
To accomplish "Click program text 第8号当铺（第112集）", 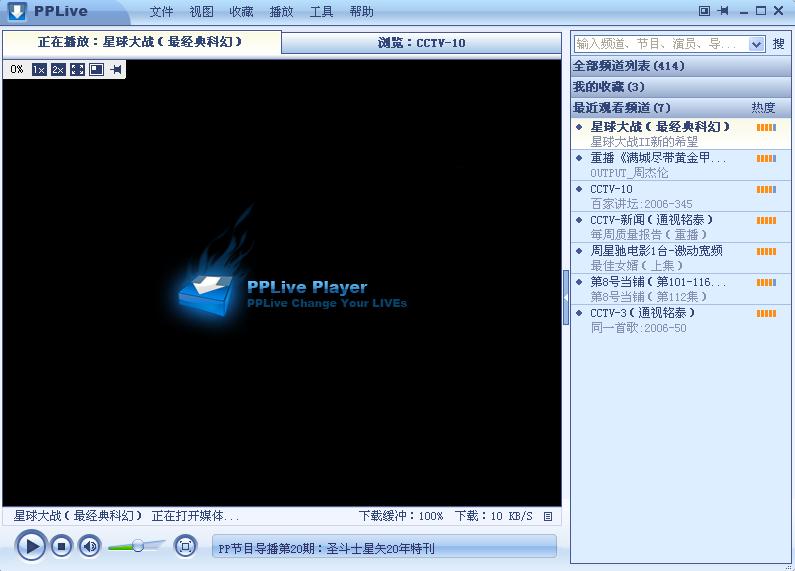I will (648, 297).
